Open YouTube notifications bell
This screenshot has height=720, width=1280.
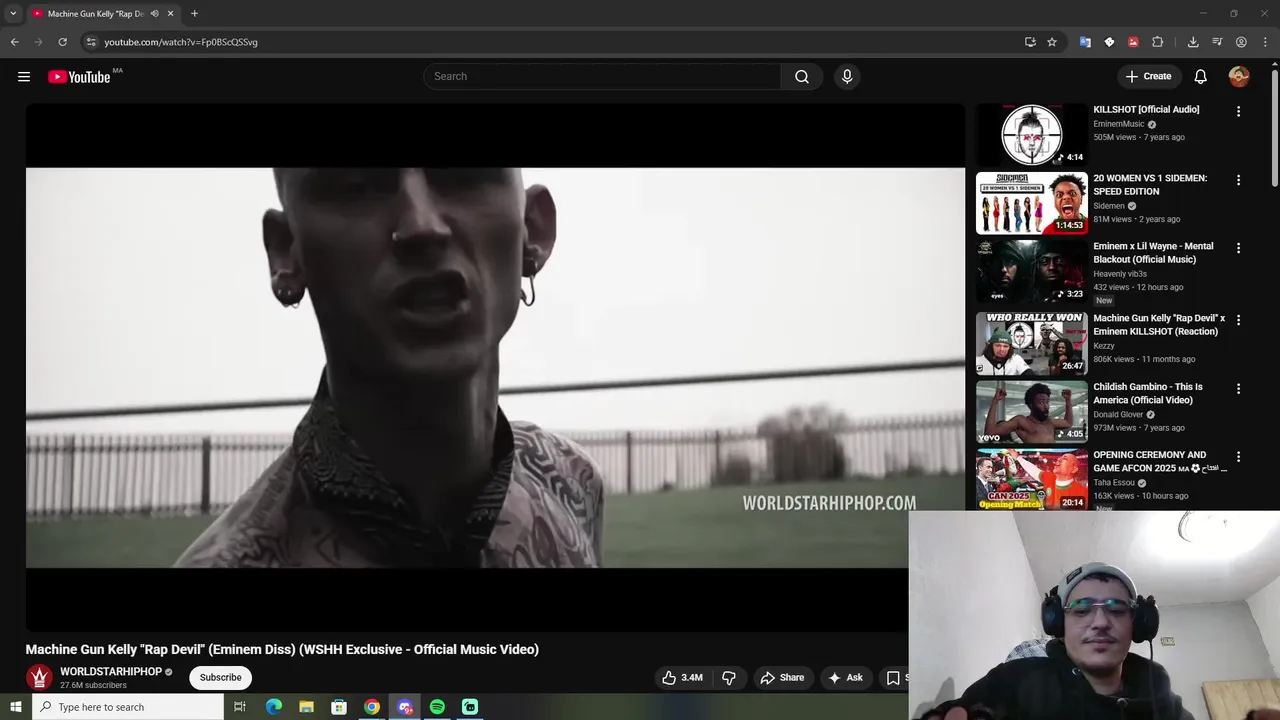click(1201, 77)
